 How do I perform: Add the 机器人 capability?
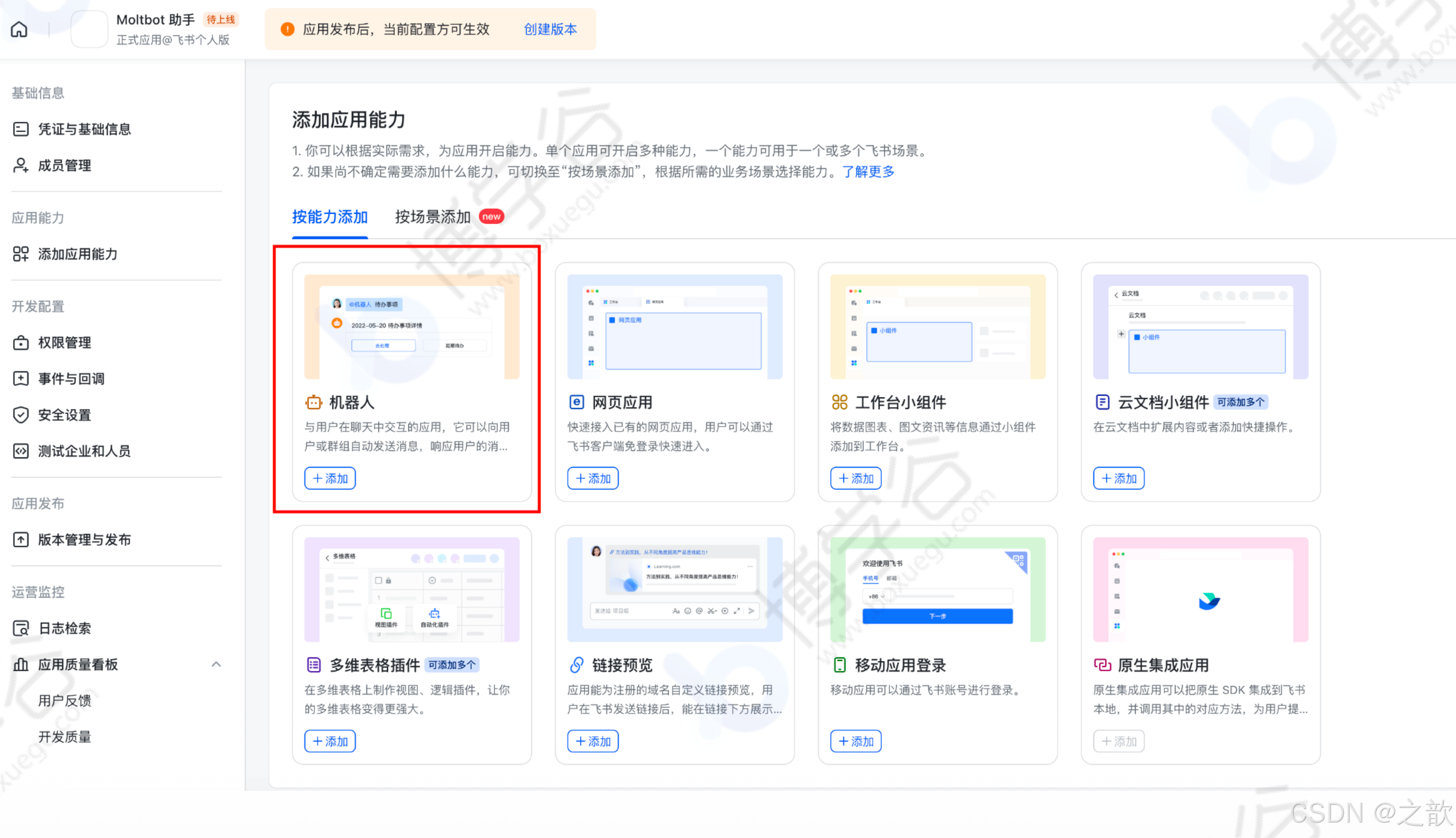point(330,479)
